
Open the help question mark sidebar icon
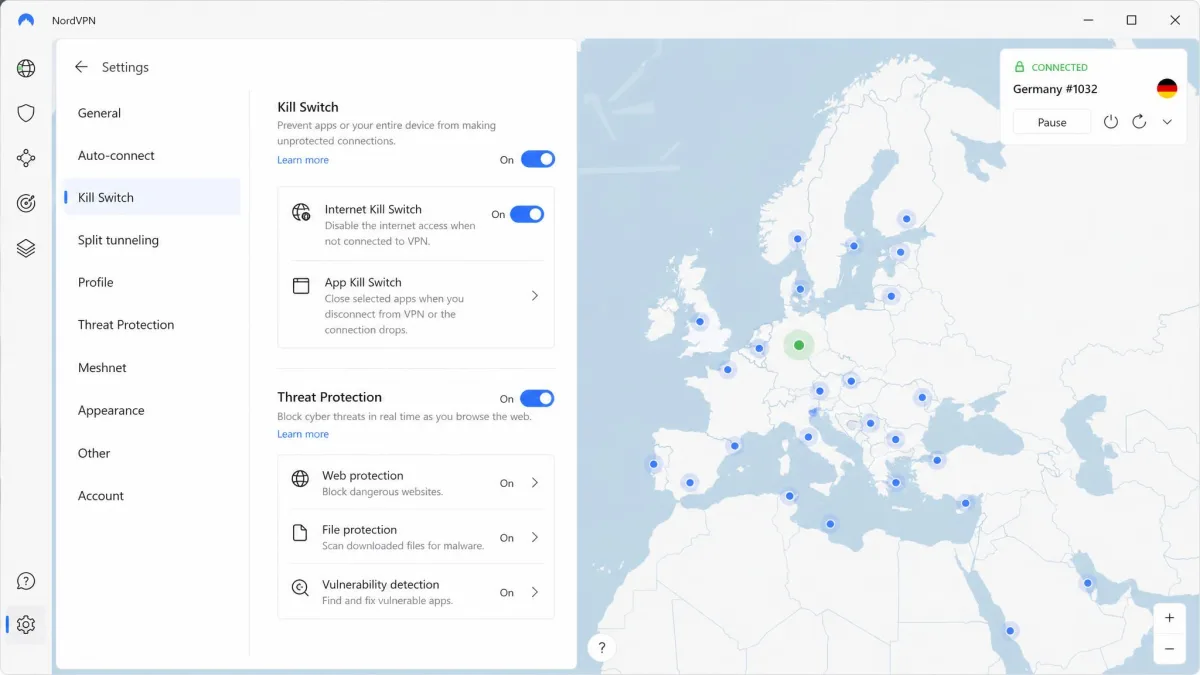tap(26, 581)
